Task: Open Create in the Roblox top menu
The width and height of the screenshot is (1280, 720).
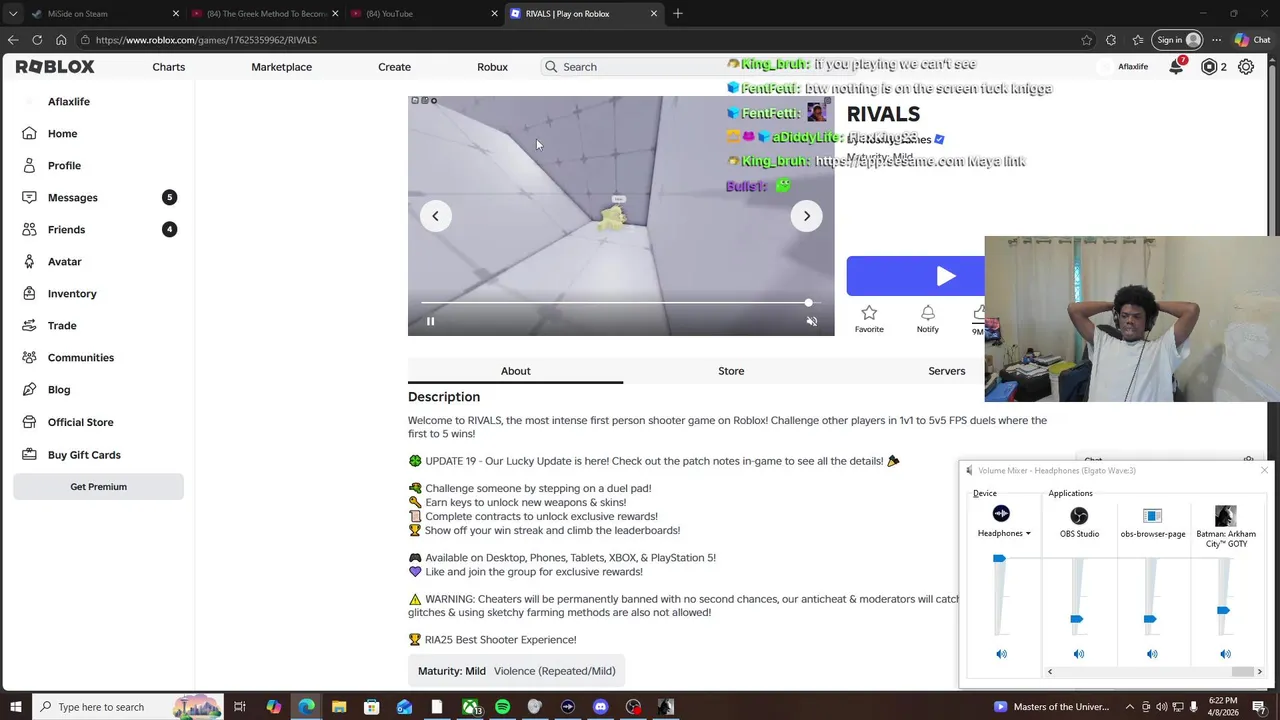Action: pos(394,67)
